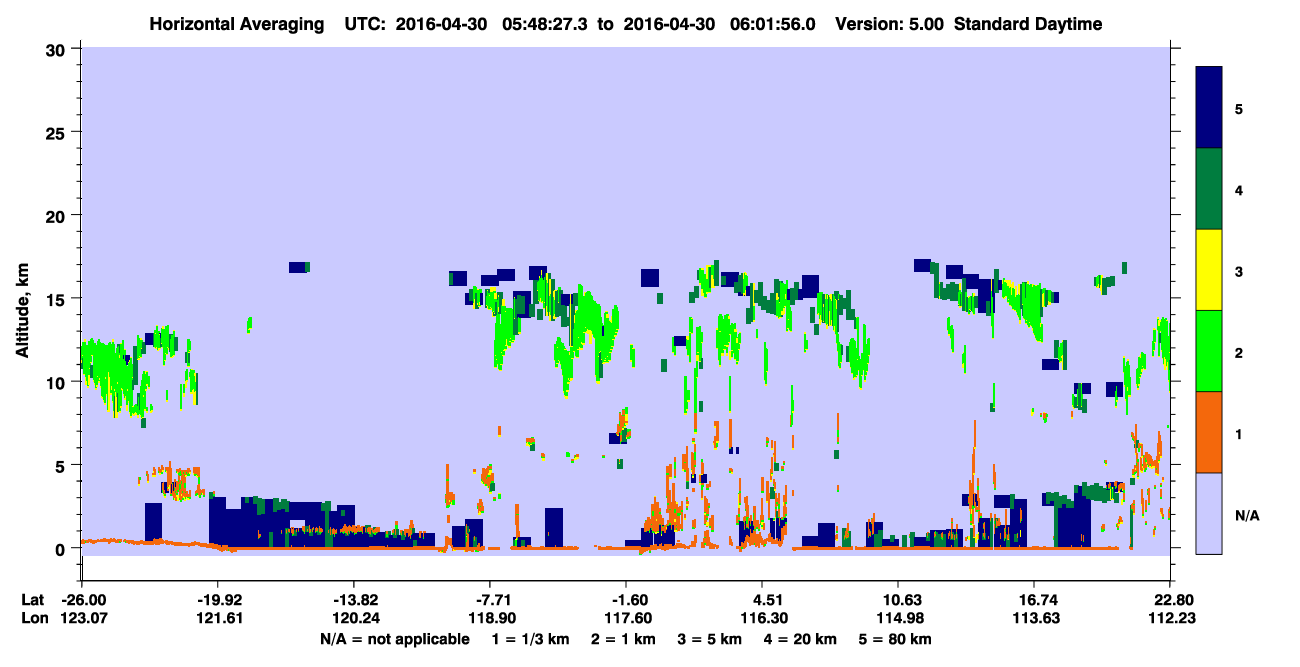Click the '3 = 5 km' legend note
Viewport: 1300px width, 667px height.
tap(711, 639)
